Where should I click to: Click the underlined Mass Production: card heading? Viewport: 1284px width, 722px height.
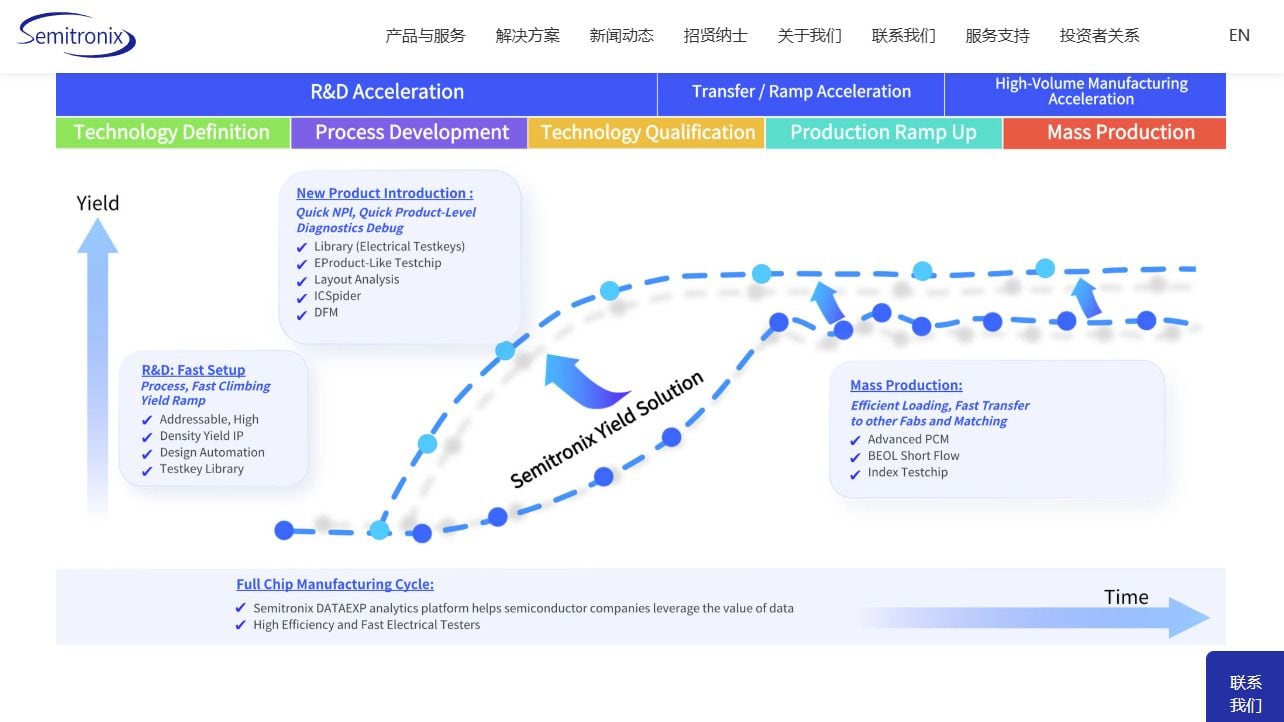point(906,385)
